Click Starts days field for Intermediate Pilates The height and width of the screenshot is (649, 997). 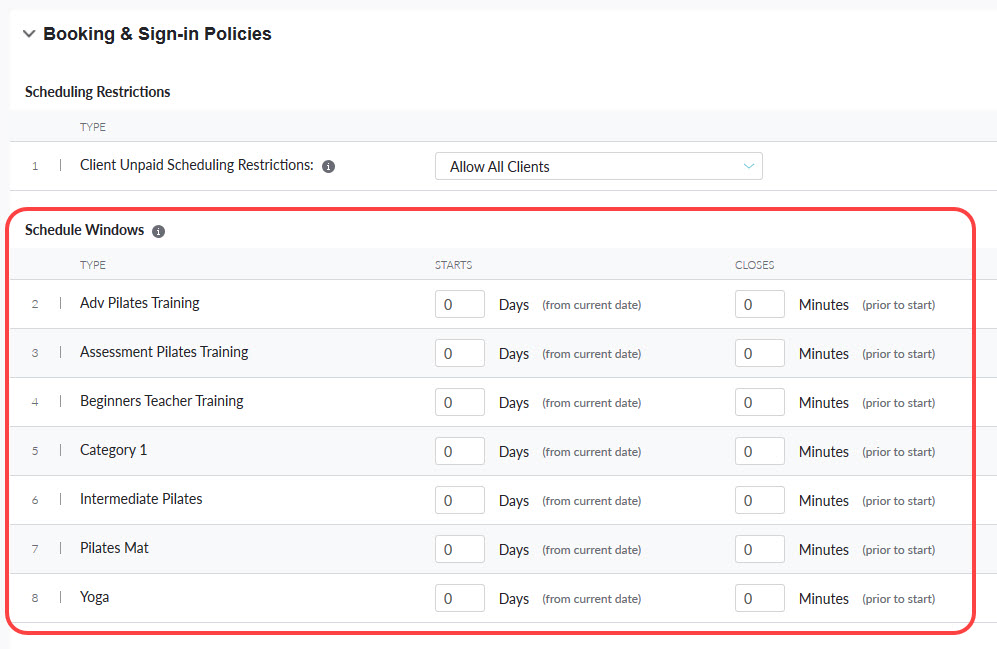point(459,500)
